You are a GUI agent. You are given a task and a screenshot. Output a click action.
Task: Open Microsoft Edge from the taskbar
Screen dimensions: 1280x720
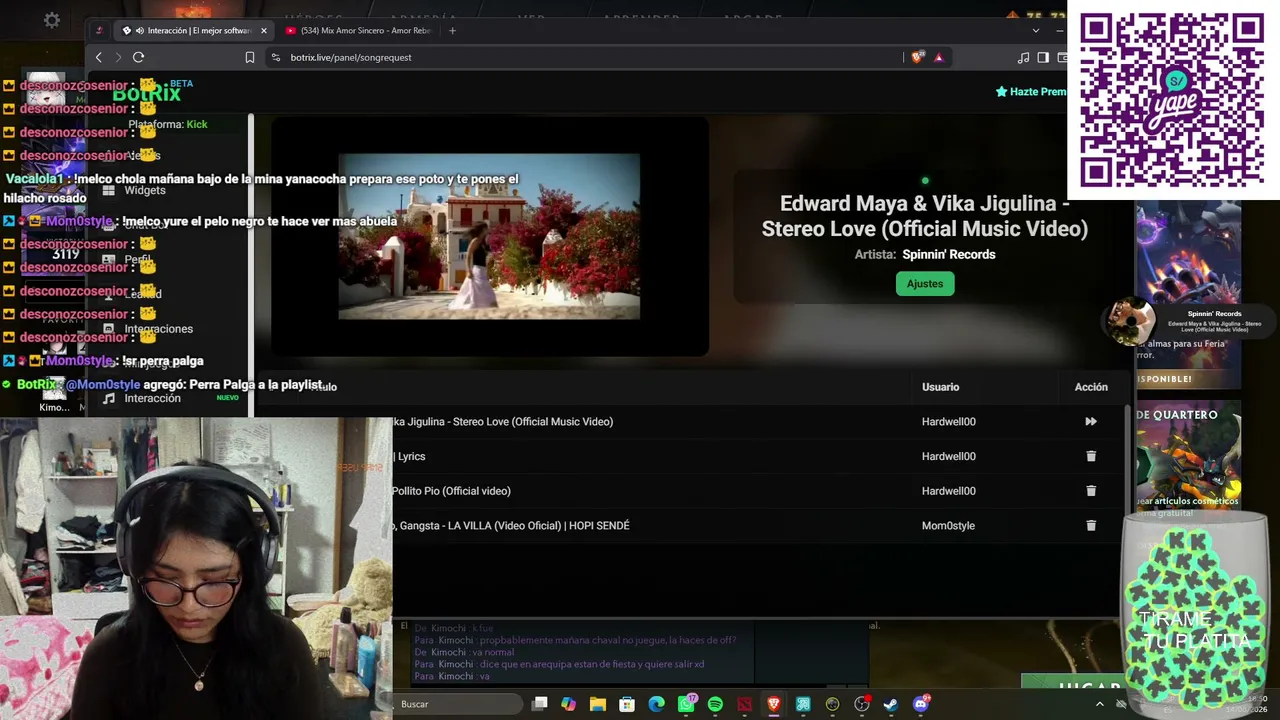656,704
